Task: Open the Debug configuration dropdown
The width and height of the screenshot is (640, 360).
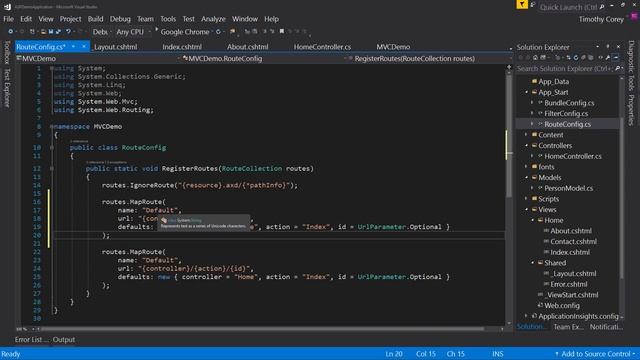Action: click(101, 31)
